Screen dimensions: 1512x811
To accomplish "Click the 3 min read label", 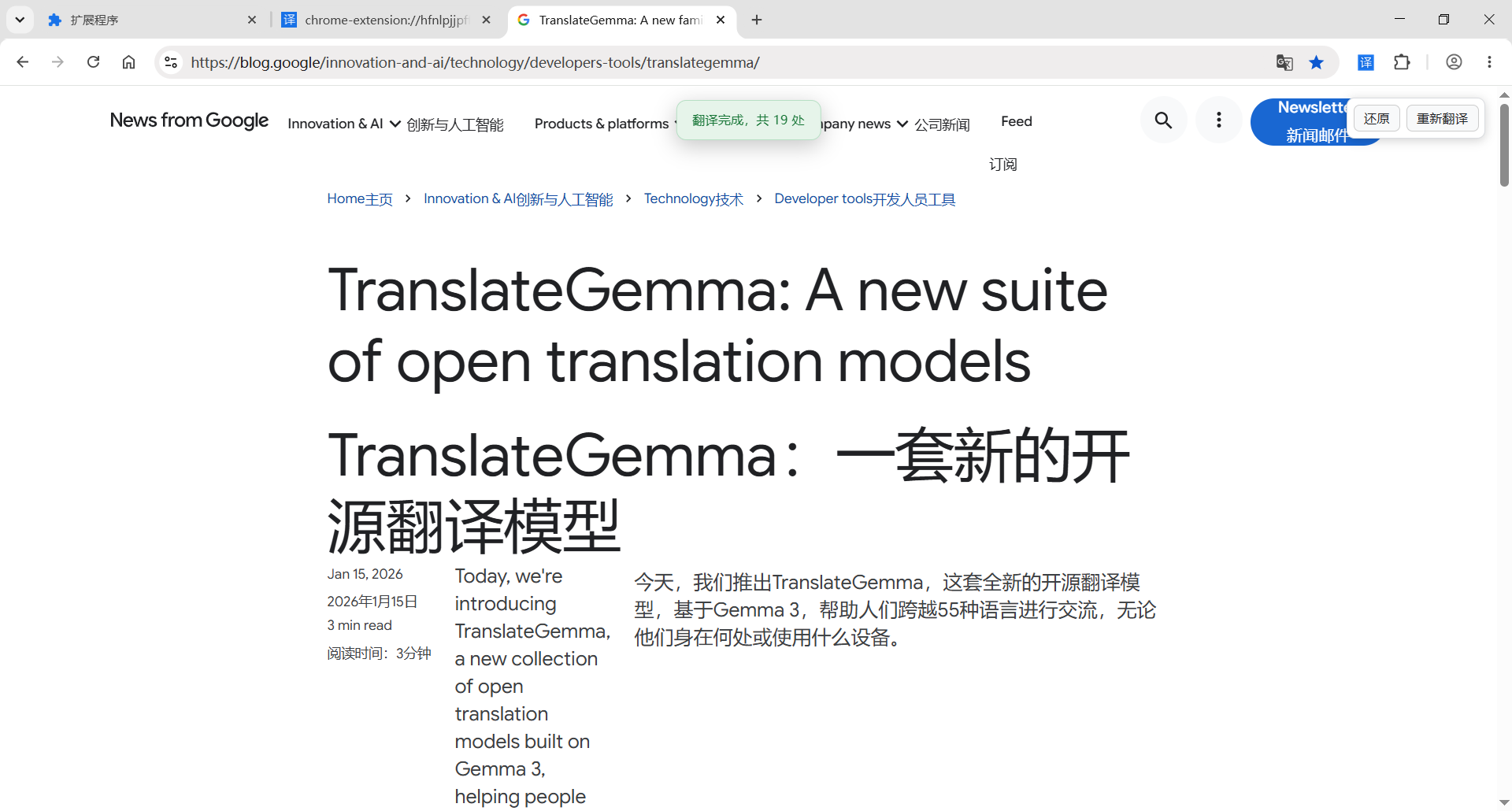I will [359, 625].
